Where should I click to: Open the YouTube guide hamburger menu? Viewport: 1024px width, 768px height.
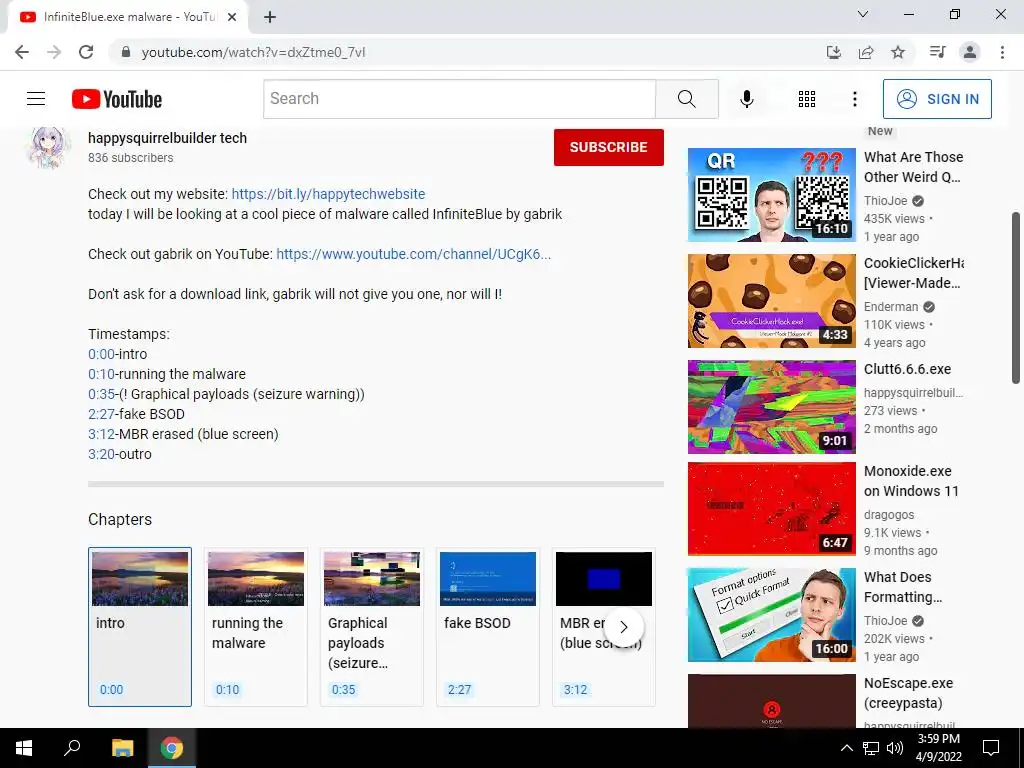pos(36,99)
